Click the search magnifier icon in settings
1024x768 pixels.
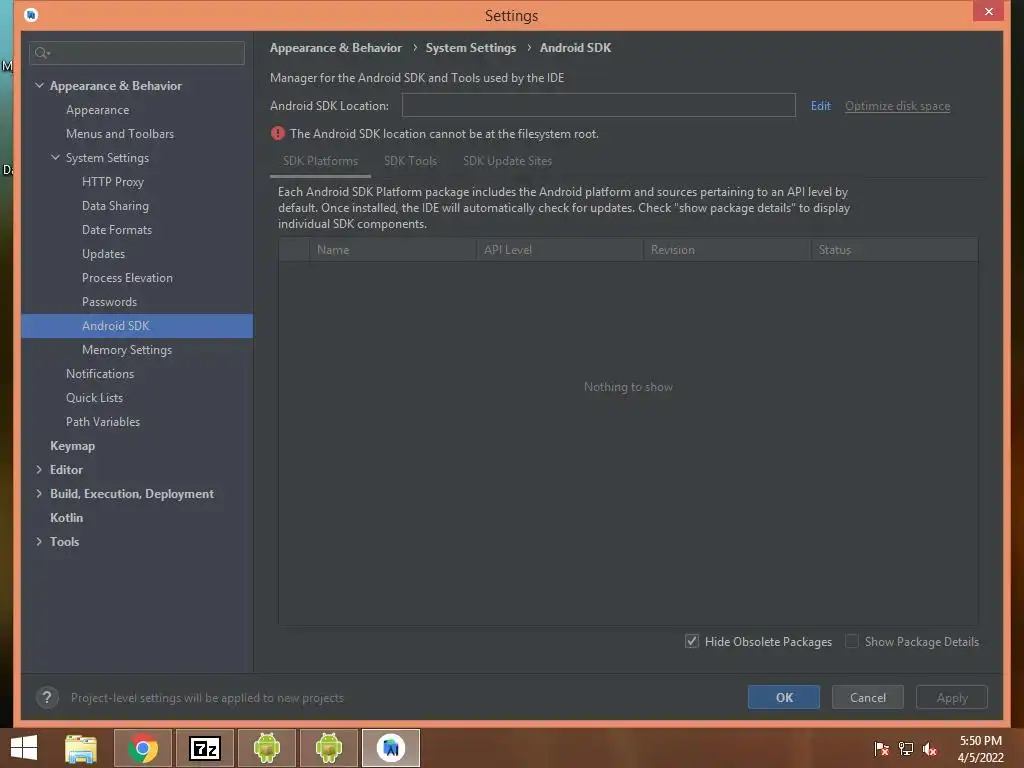(x=42, y=53)
